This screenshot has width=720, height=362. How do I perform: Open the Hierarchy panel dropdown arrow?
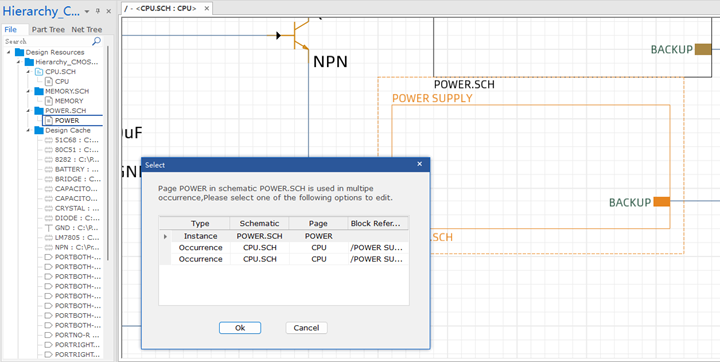click(x=87, y=11)
